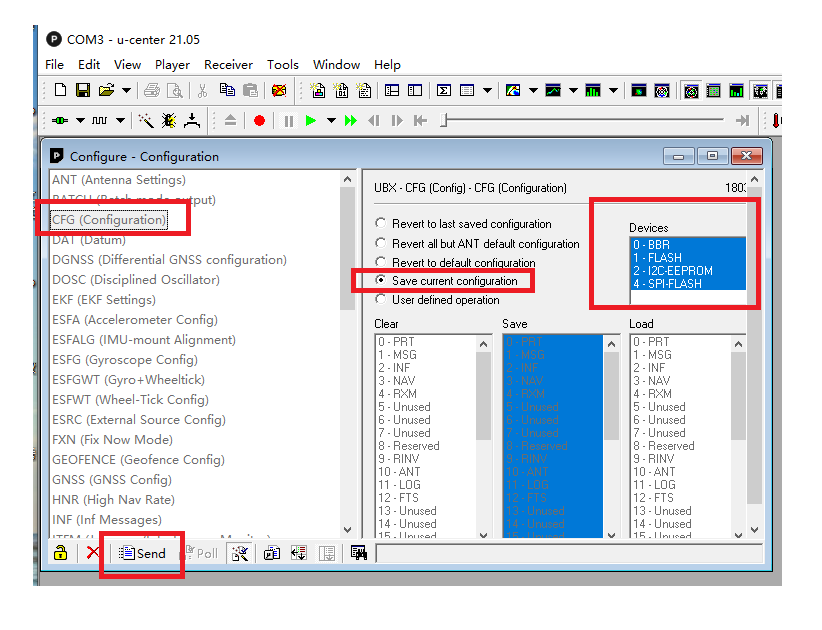Viewport: 822px width, 630px height.
Task: Click the red record button
Action: (259, 121)
